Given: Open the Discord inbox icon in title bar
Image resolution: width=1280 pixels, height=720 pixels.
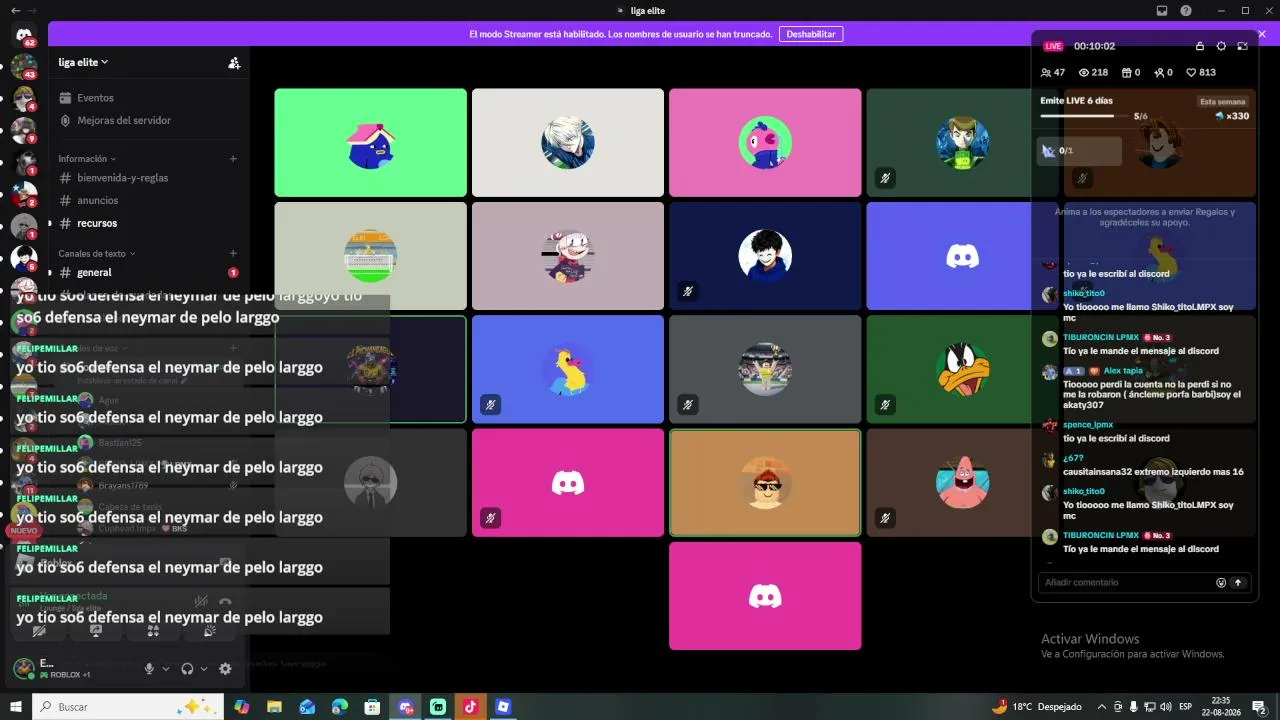Looking at the screenshot, I should (x=1162, y=11).
